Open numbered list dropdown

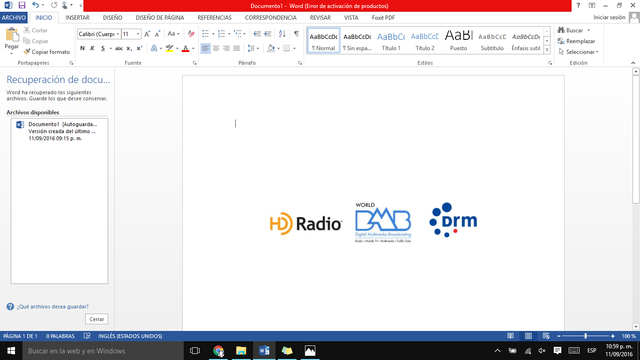click(229, 34)
